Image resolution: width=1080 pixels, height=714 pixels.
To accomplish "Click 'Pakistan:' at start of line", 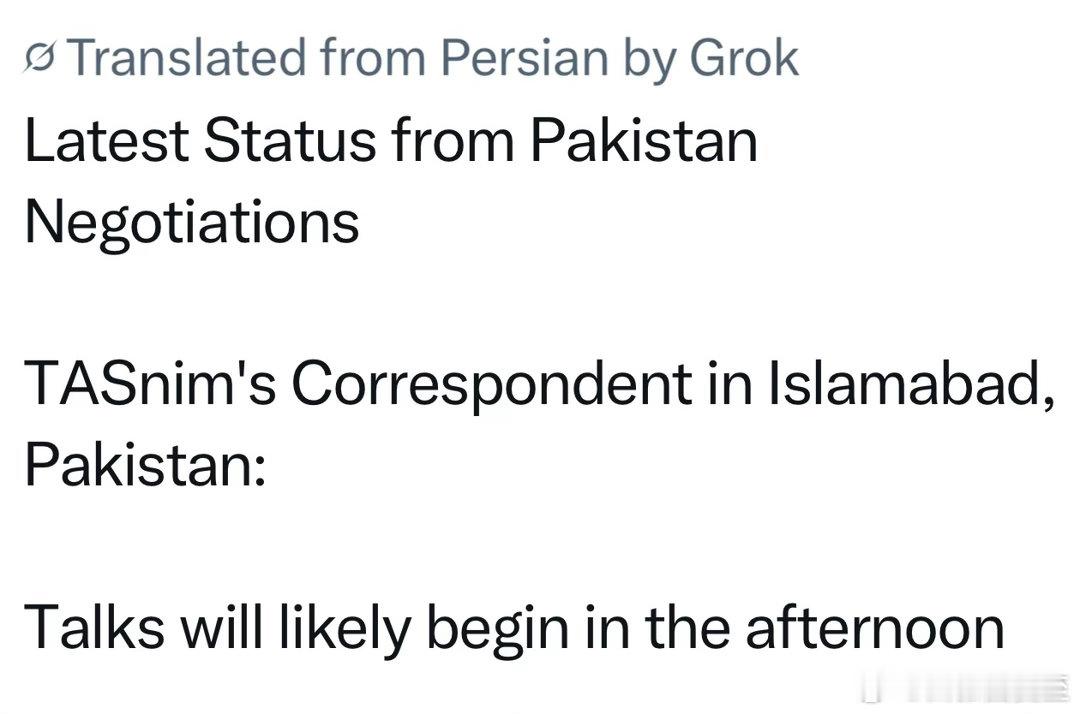I will click(144, 464).
